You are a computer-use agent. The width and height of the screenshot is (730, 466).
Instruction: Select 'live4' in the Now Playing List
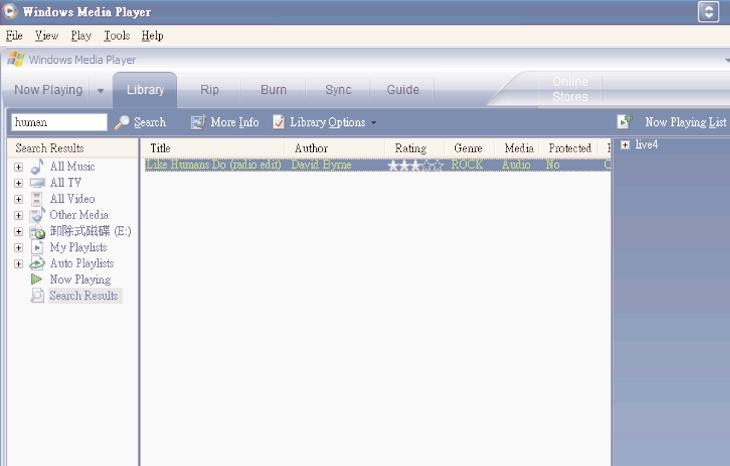pyautogui.click(x=647, y=145)
